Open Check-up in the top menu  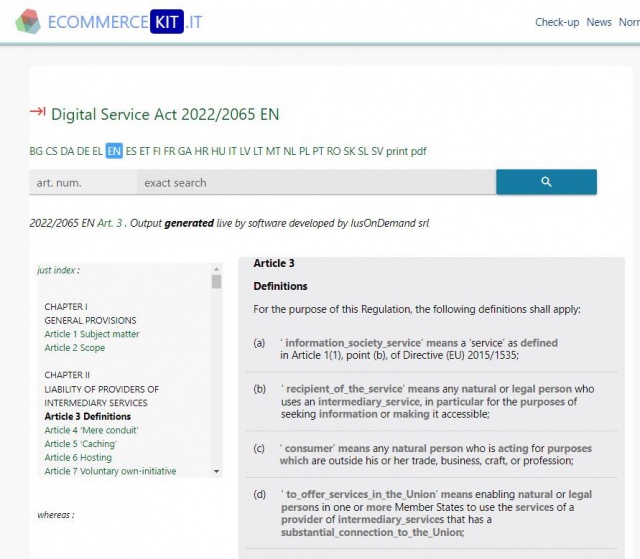tap(557, 22)
